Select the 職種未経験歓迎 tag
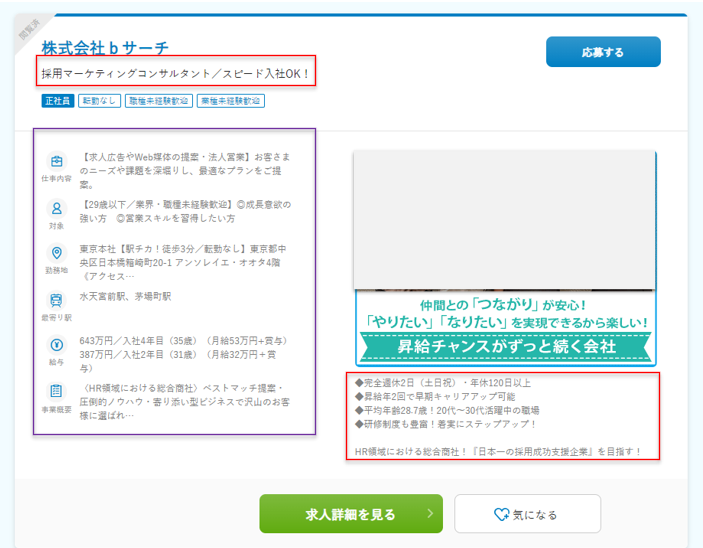Screen dimensions: 703x548 pyautogui.click(x=158, y=101)
